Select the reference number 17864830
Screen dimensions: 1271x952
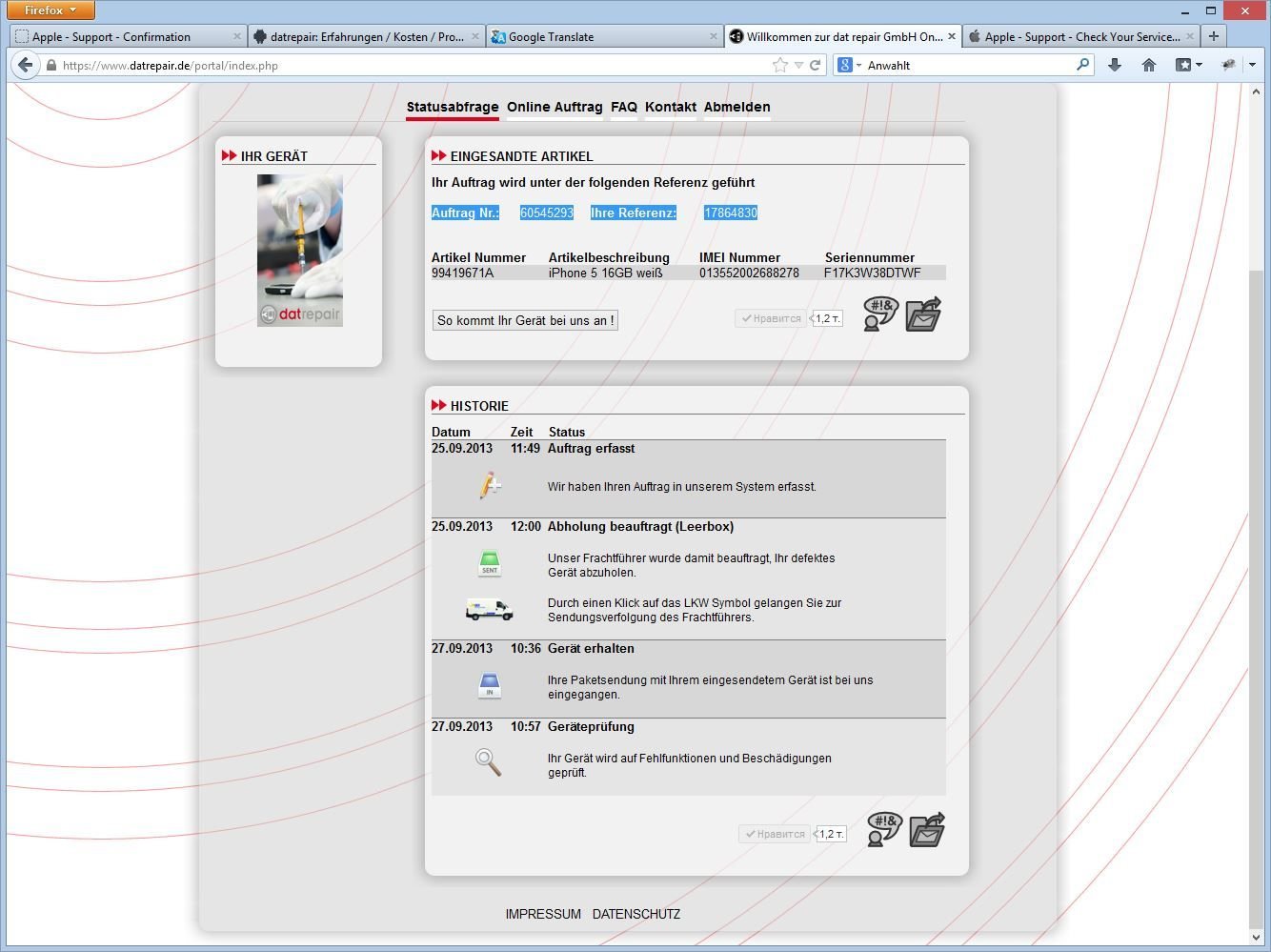pyautogui.click(x=731, y=213)
